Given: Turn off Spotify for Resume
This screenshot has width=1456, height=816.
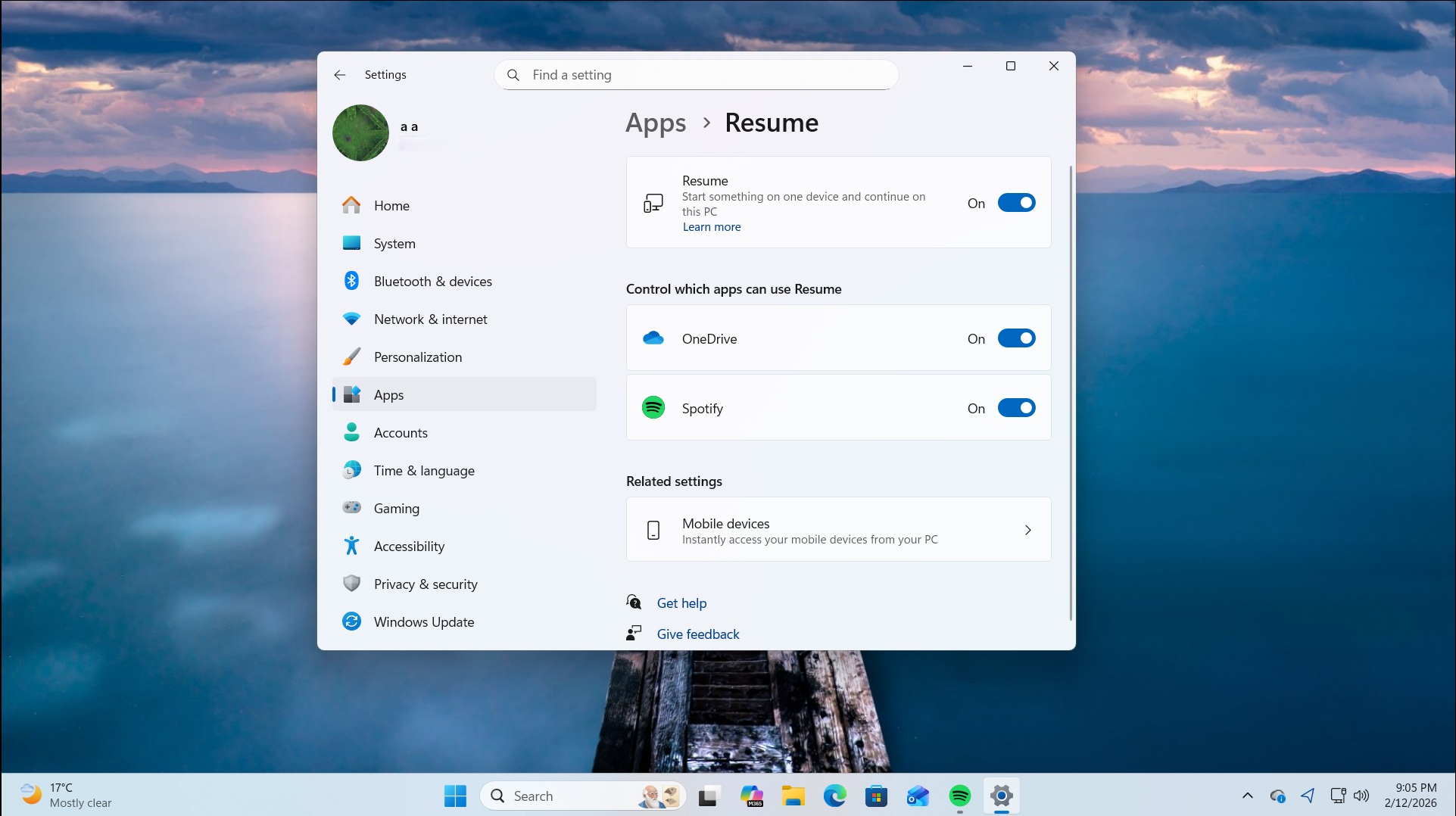Looking at the screenshot, I should pos(1017,407).
